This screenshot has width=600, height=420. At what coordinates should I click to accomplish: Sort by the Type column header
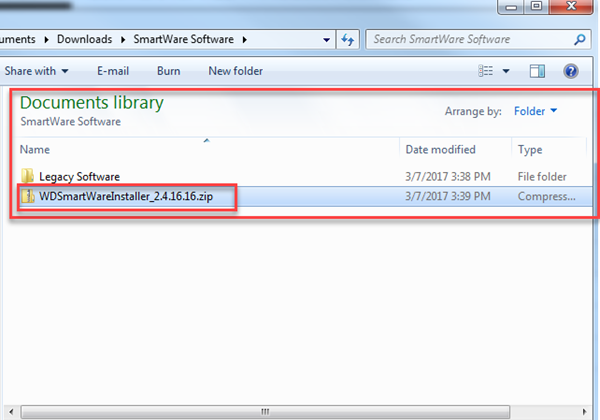tap(548, 149)
